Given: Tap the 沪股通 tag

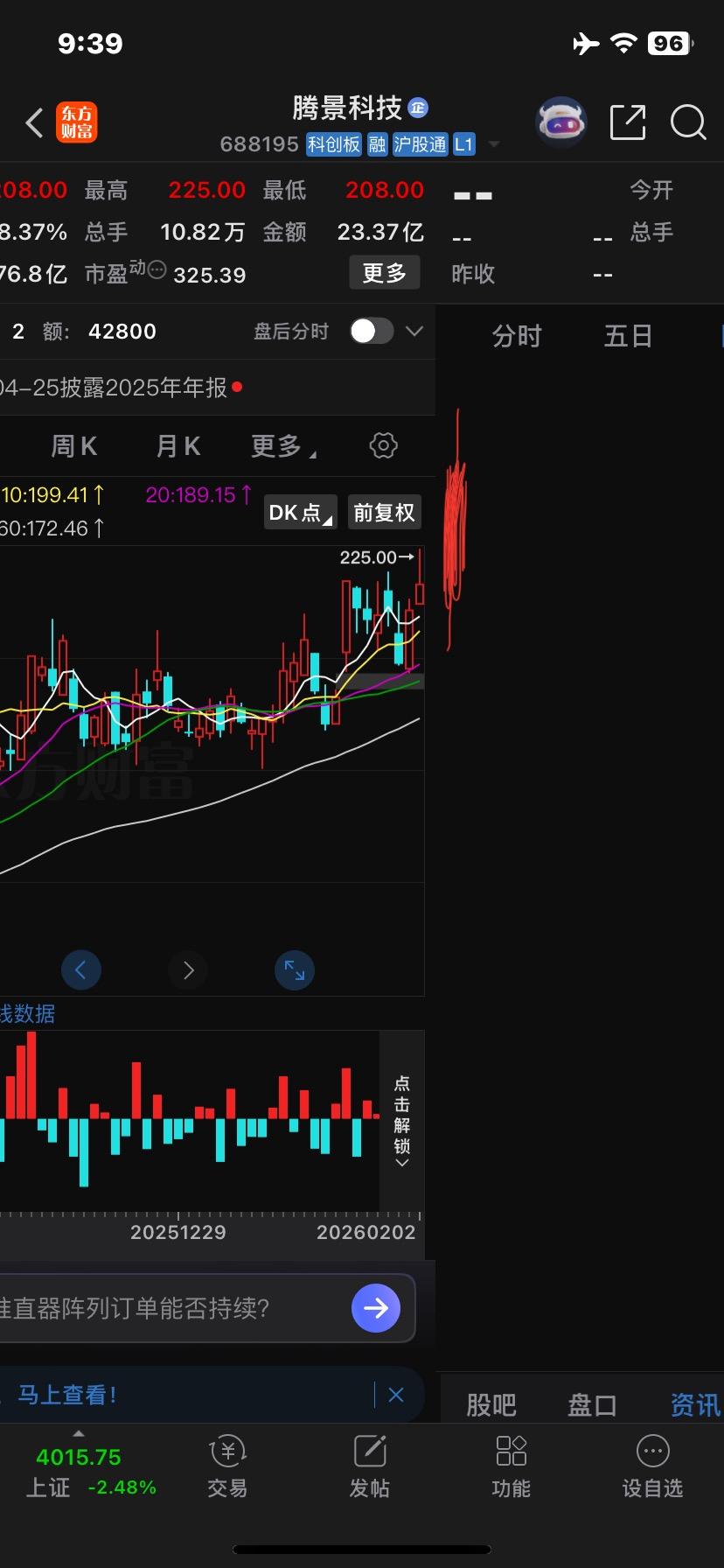Looking at the screenshot, I should (x=420, y=144).
